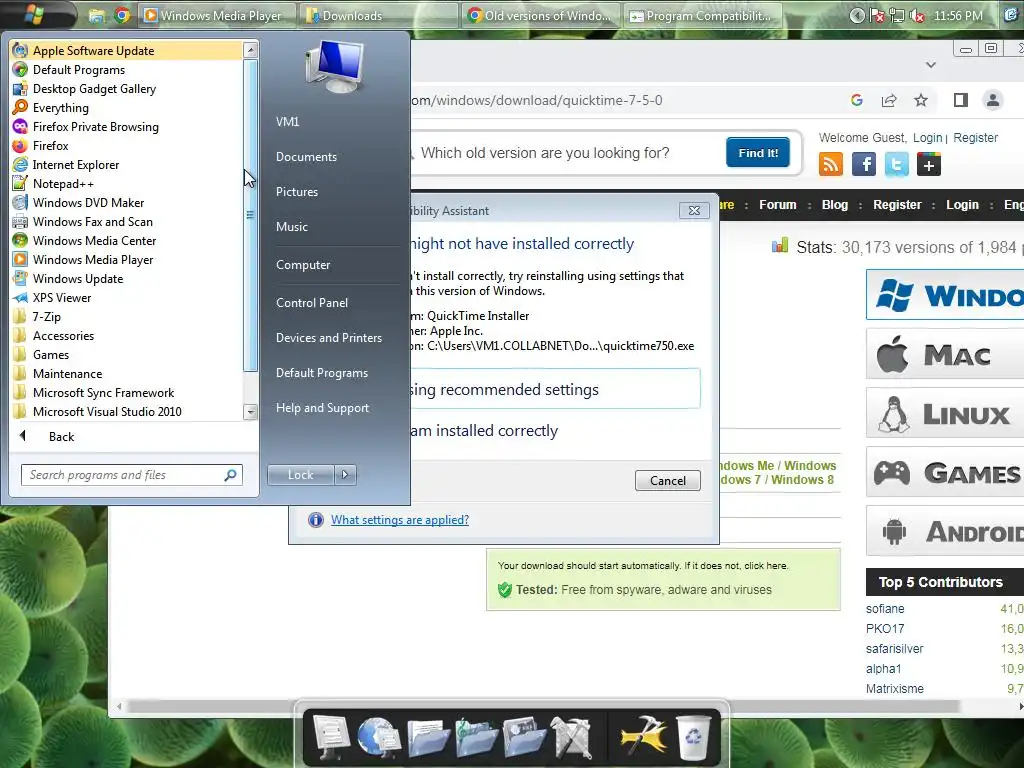Open Apple Software Update from the program list
Viewport: 1024px width, 768px height.
point(126,51)
